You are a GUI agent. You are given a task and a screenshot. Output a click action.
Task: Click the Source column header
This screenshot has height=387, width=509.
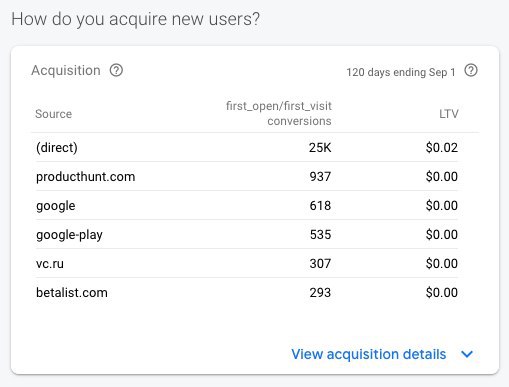[x=53, y=114]
